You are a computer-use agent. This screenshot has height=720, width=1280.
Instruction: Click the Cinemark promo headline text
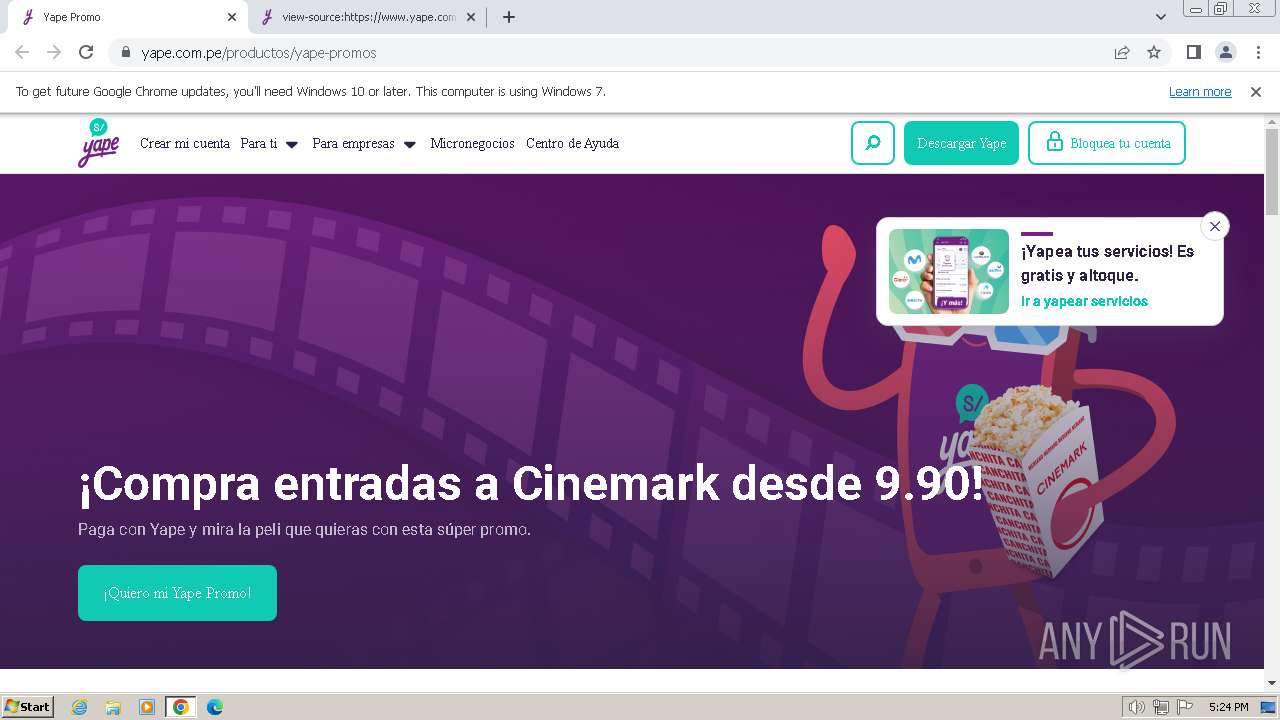[531, 484]
